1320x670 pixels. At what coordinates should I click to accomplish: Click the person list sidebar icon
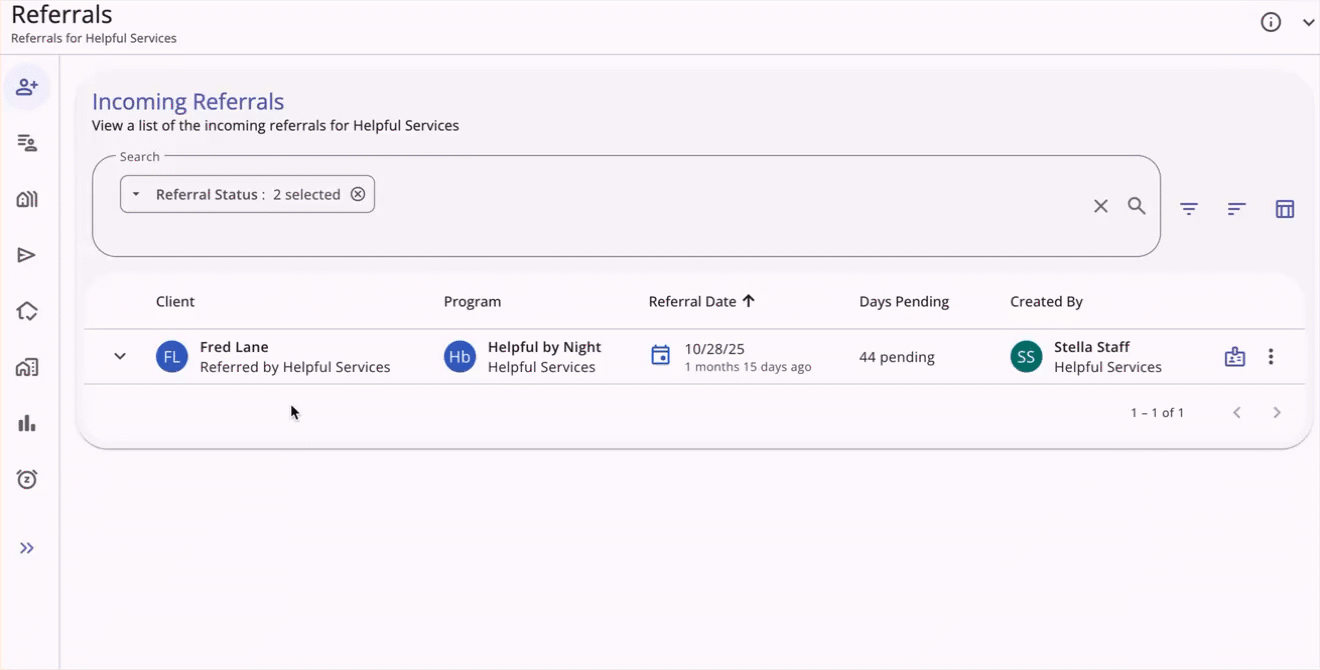click(x=27, y=143)
